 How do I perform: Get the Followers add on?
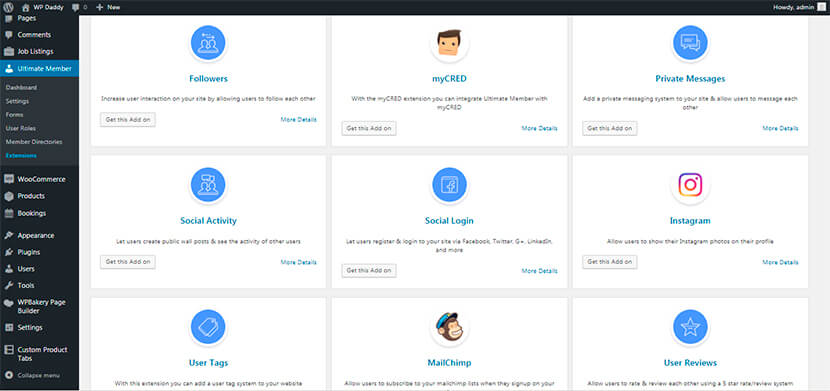(128, 120)
